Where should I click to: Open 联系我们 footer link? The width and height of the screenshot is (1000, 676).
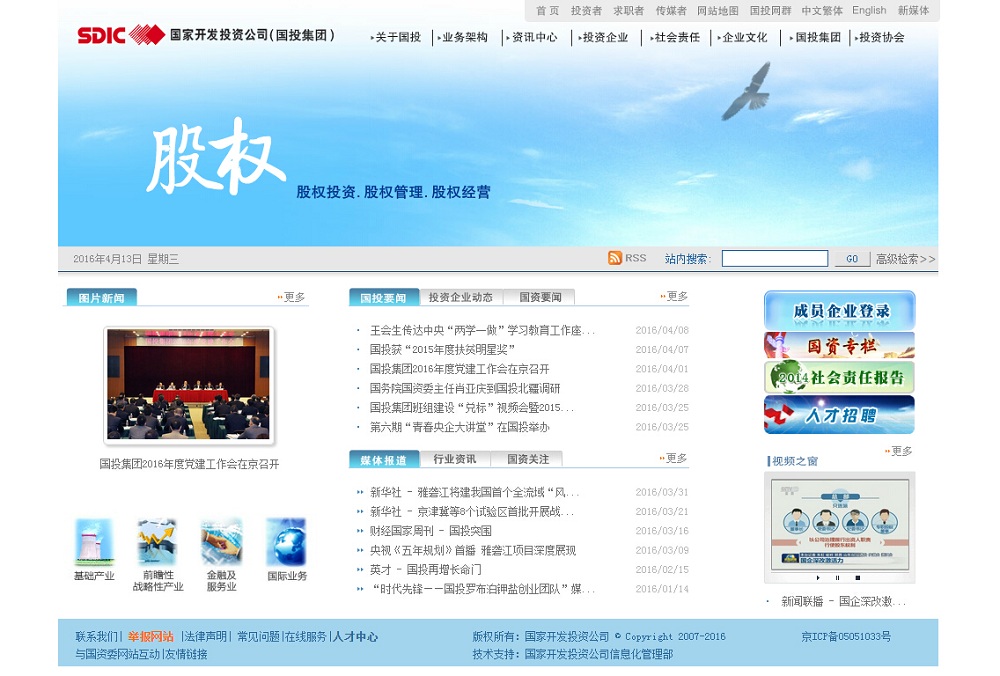pyautogui.click(x=96, y=636)
